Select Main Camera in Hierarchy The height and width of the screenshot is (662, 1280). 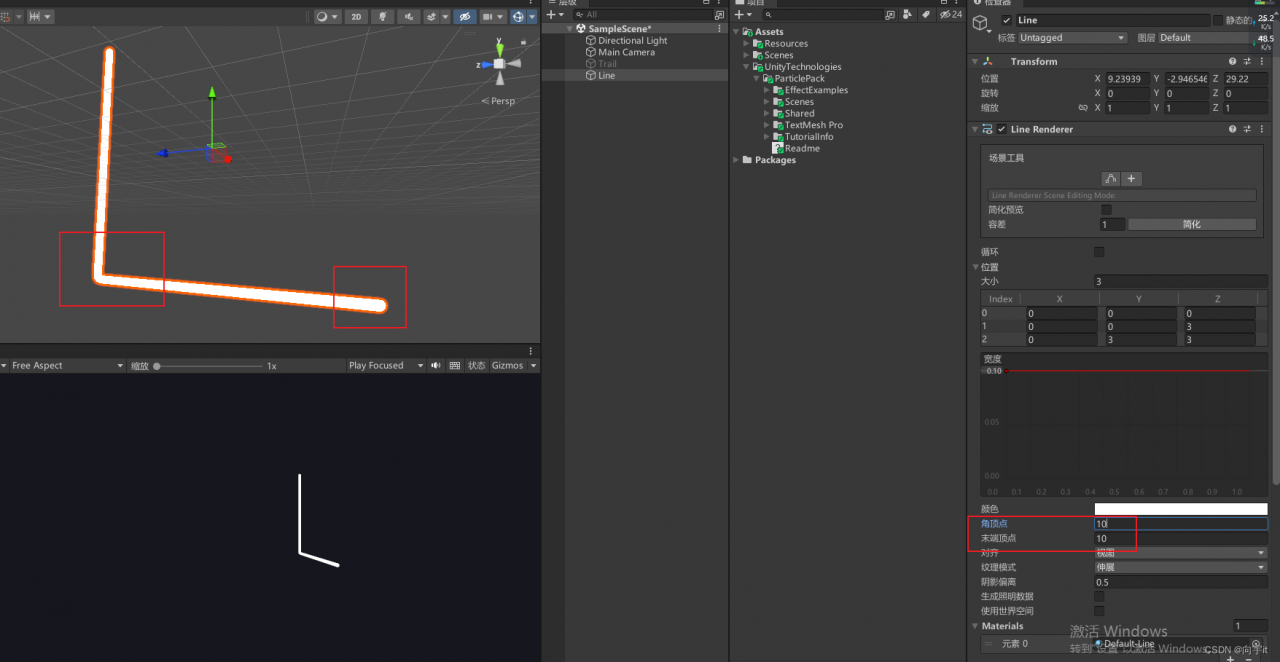pos(627,52)
